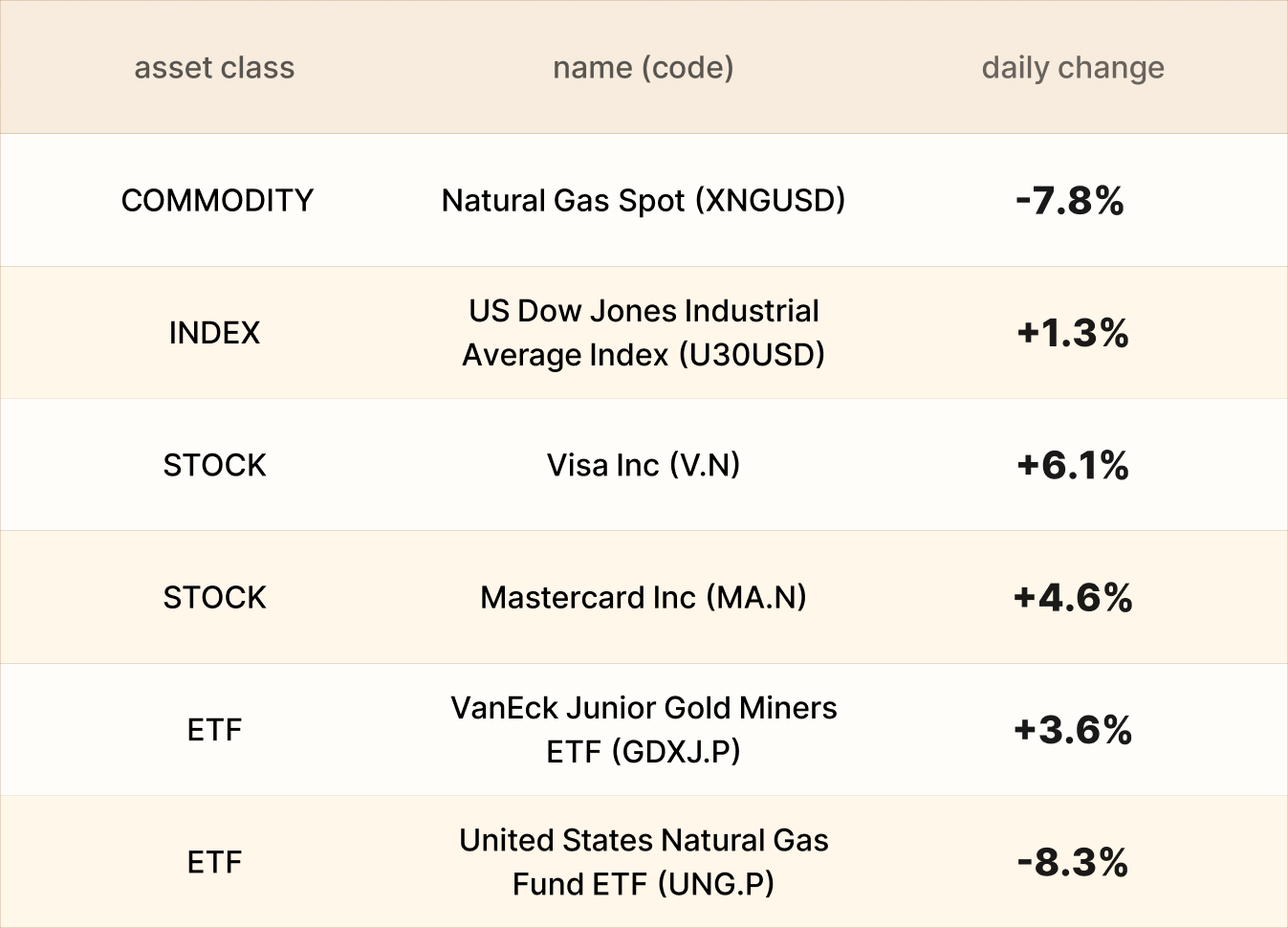This screenshot has height=928, width=1288.
Task: Open VanEck Junior Gold Miners ETF name
Action: (643, 729)
